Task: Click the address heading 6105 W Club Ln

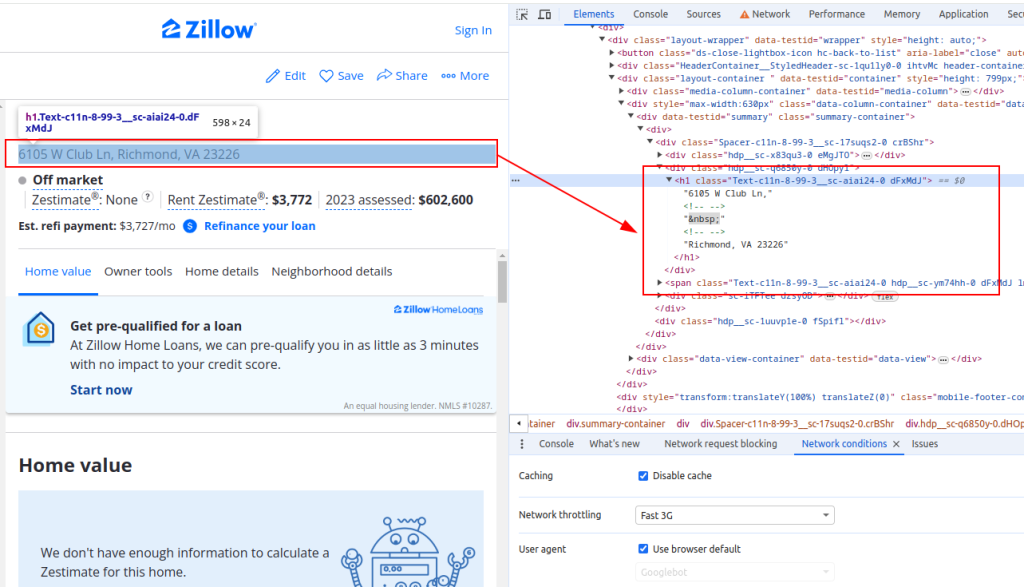Action: point(129,154)
